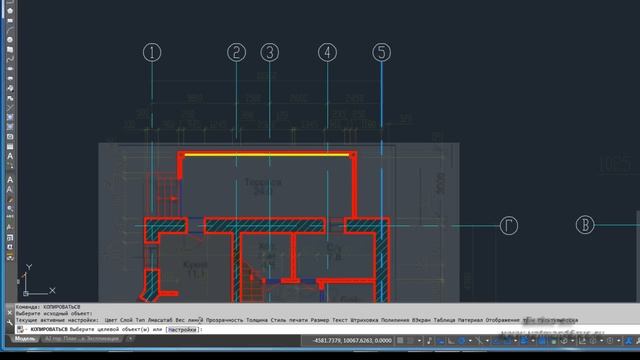Image resolution: width=640 pixels, height=360 pixels.
Task: Click the pencil Edit Text icon
Action: pyautogui.click(x=10, y=200)
